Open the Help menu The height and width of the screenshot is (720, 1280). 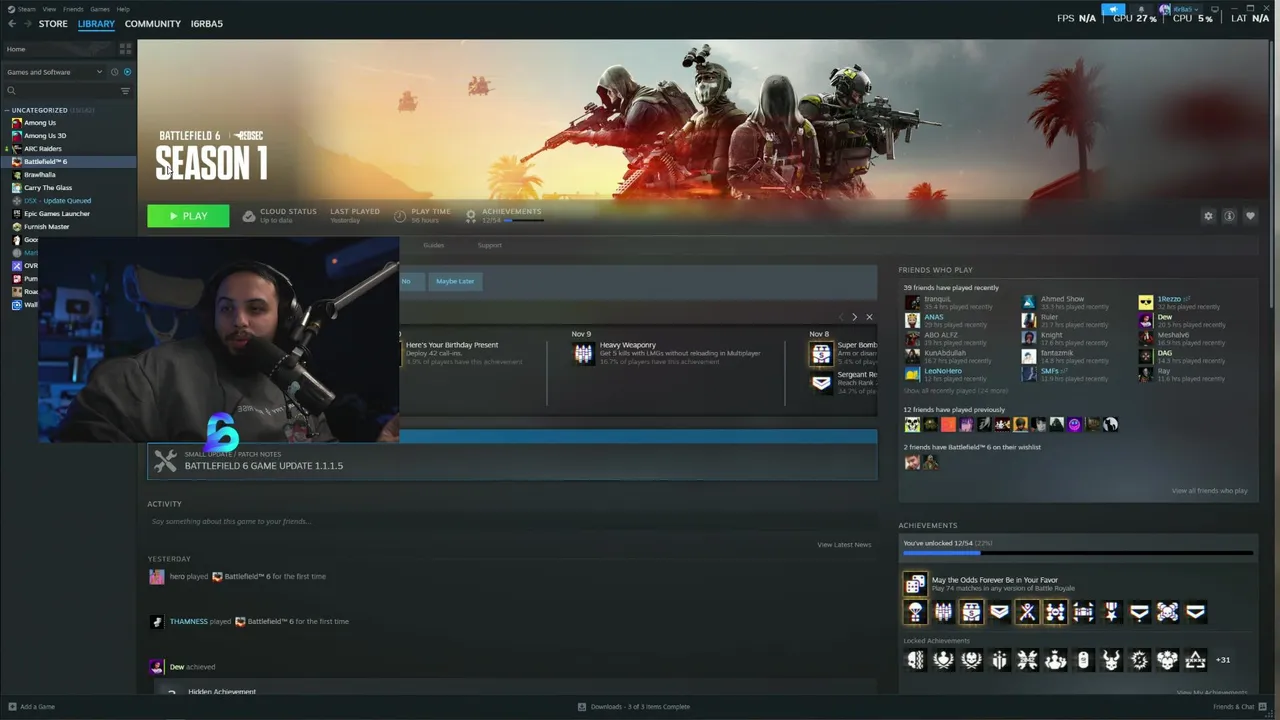(122, 9)
